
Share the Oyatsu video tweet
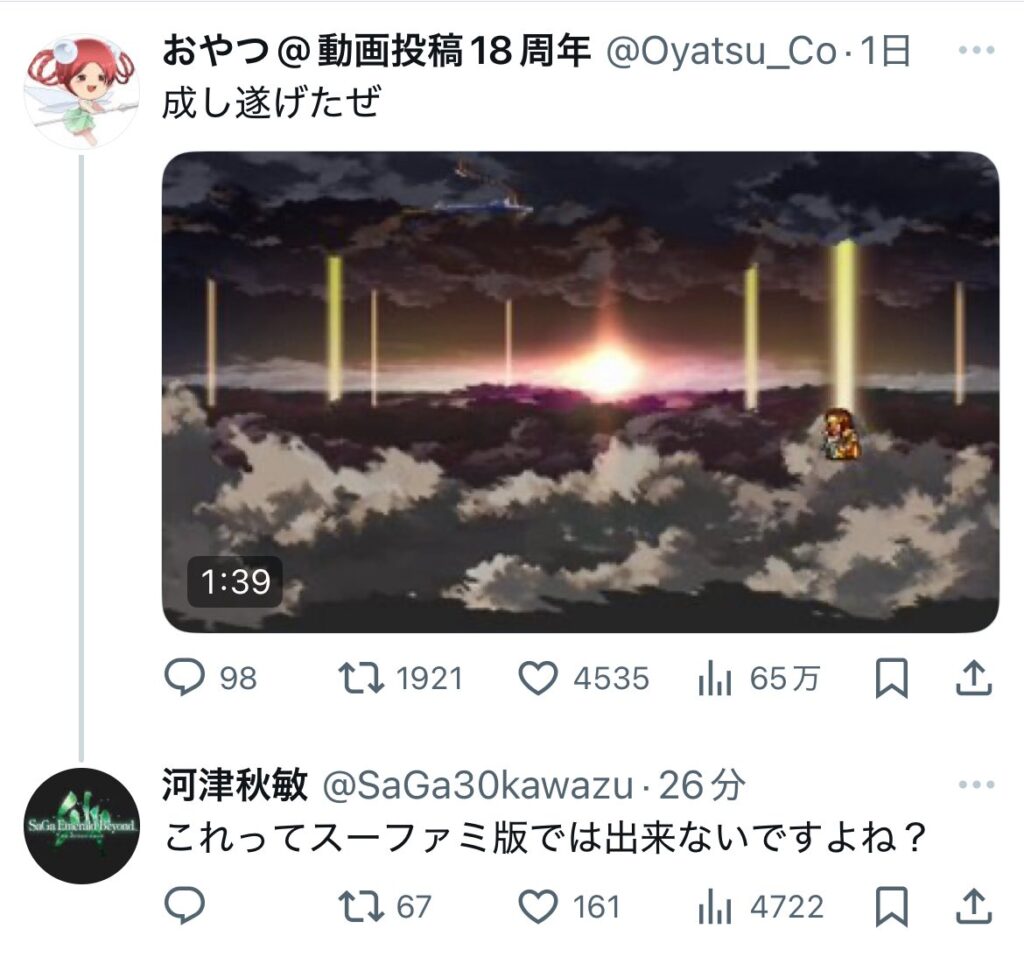(x=974, y=678)
